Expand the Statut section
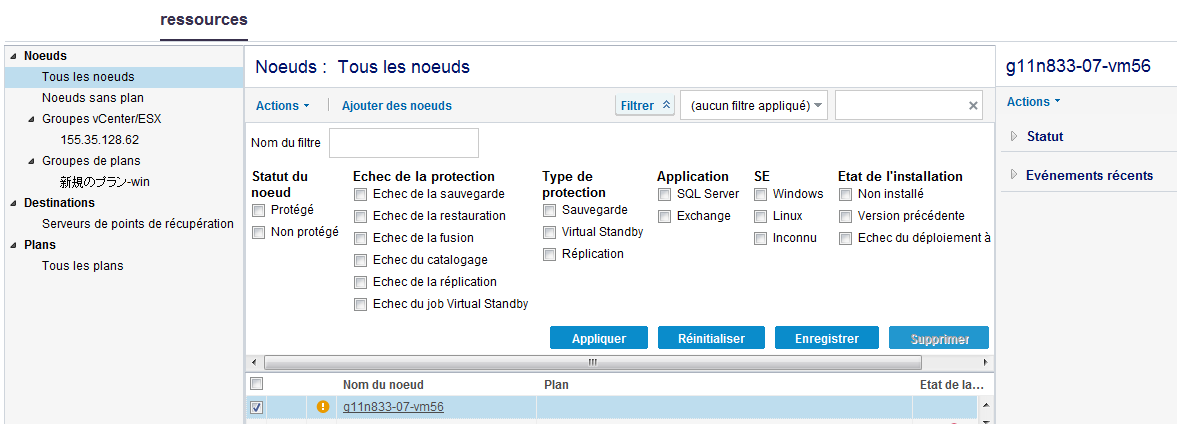1177x424 pixels. click(1013, 136)
